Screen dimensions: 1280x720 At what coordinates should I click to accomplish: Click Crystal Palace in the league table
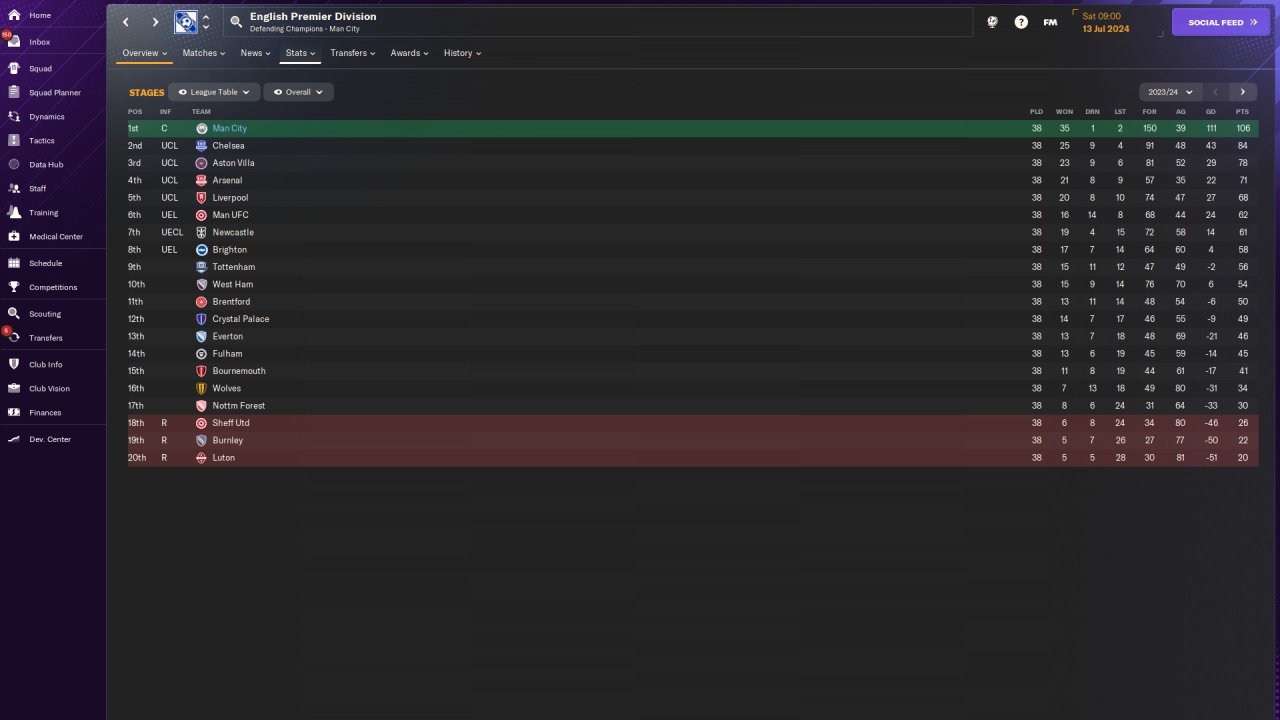[240, 319]
